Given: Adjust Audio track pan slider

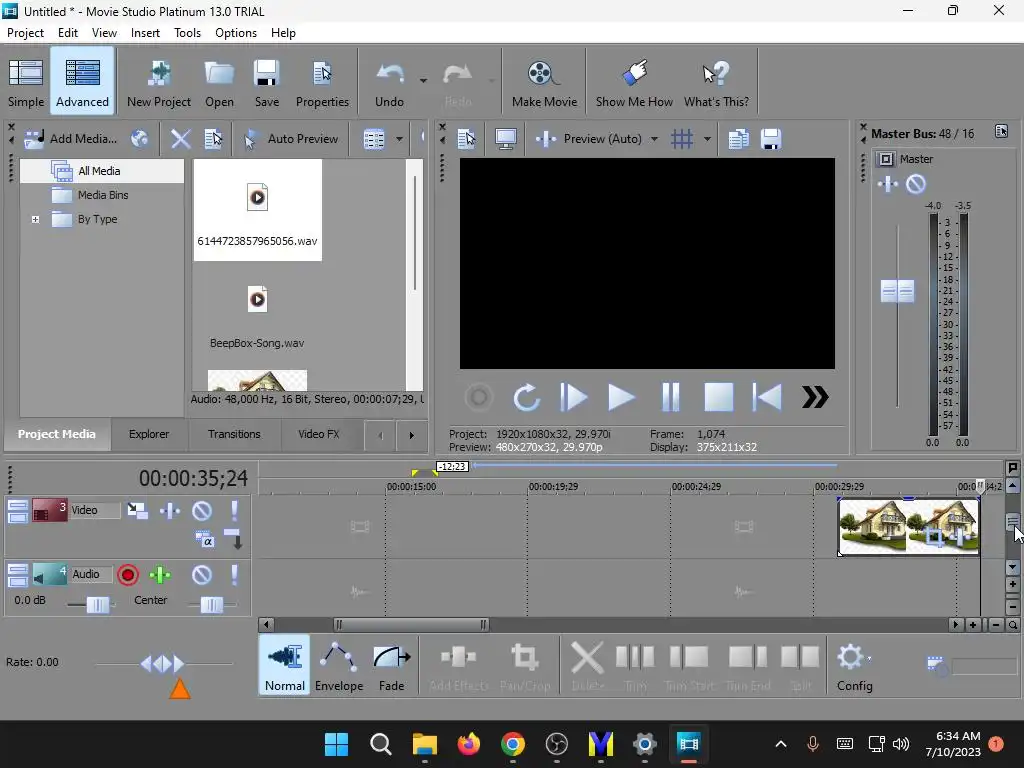Looking at the screenshot, I should (x=212, y=605).
